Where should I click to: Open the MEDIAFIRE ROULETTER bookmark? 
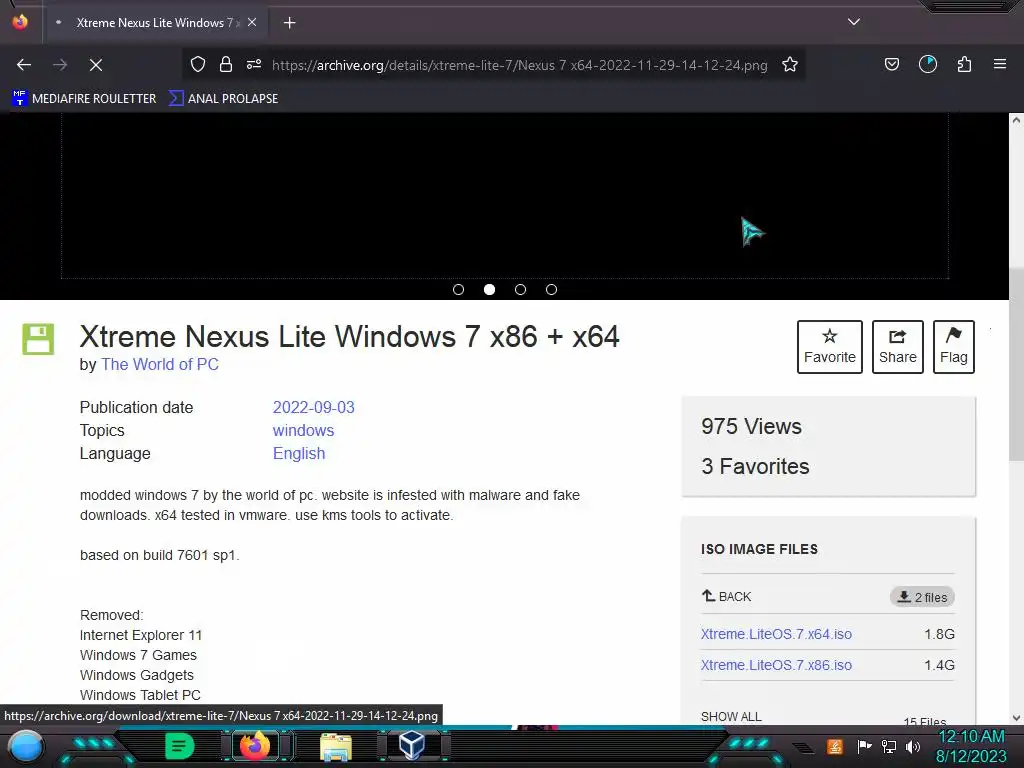(x=84, y=99)
